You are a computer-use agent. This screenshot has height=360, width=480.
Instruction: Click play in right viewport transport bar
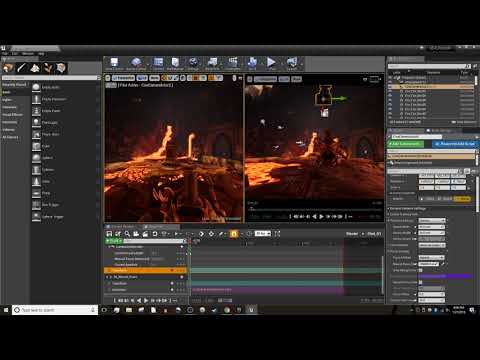[321, 217]
